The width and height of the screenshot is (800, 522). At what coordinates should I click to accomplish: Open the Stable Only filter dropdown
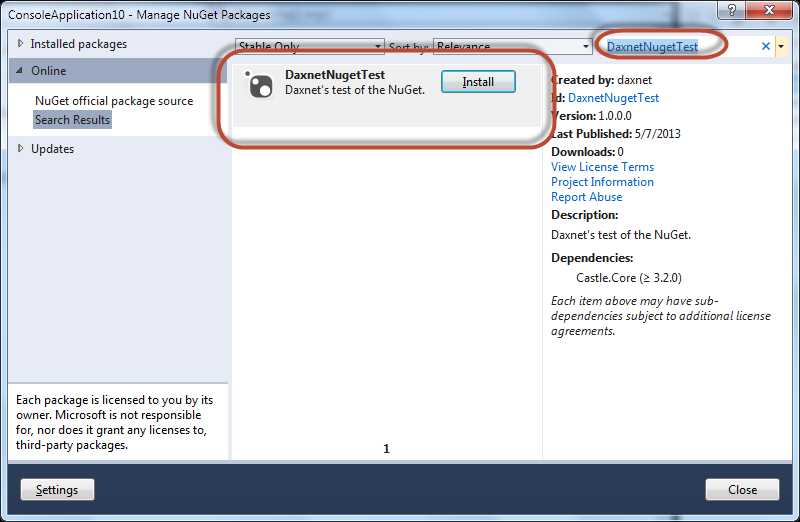[310, 46]
